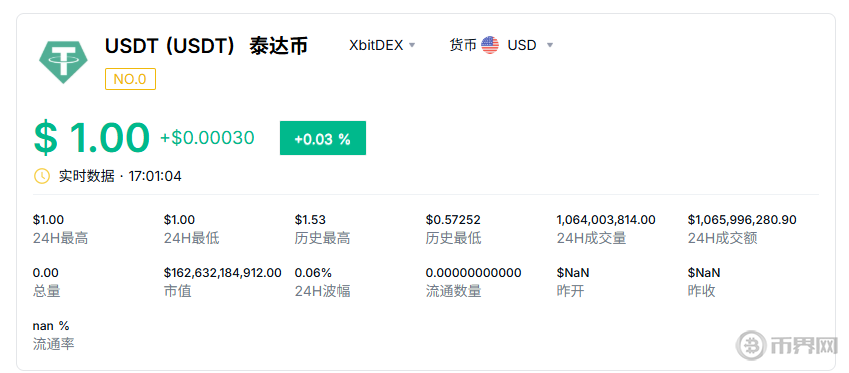
Task: Click the NO.0 rank badge
Action: click(130, 79)
